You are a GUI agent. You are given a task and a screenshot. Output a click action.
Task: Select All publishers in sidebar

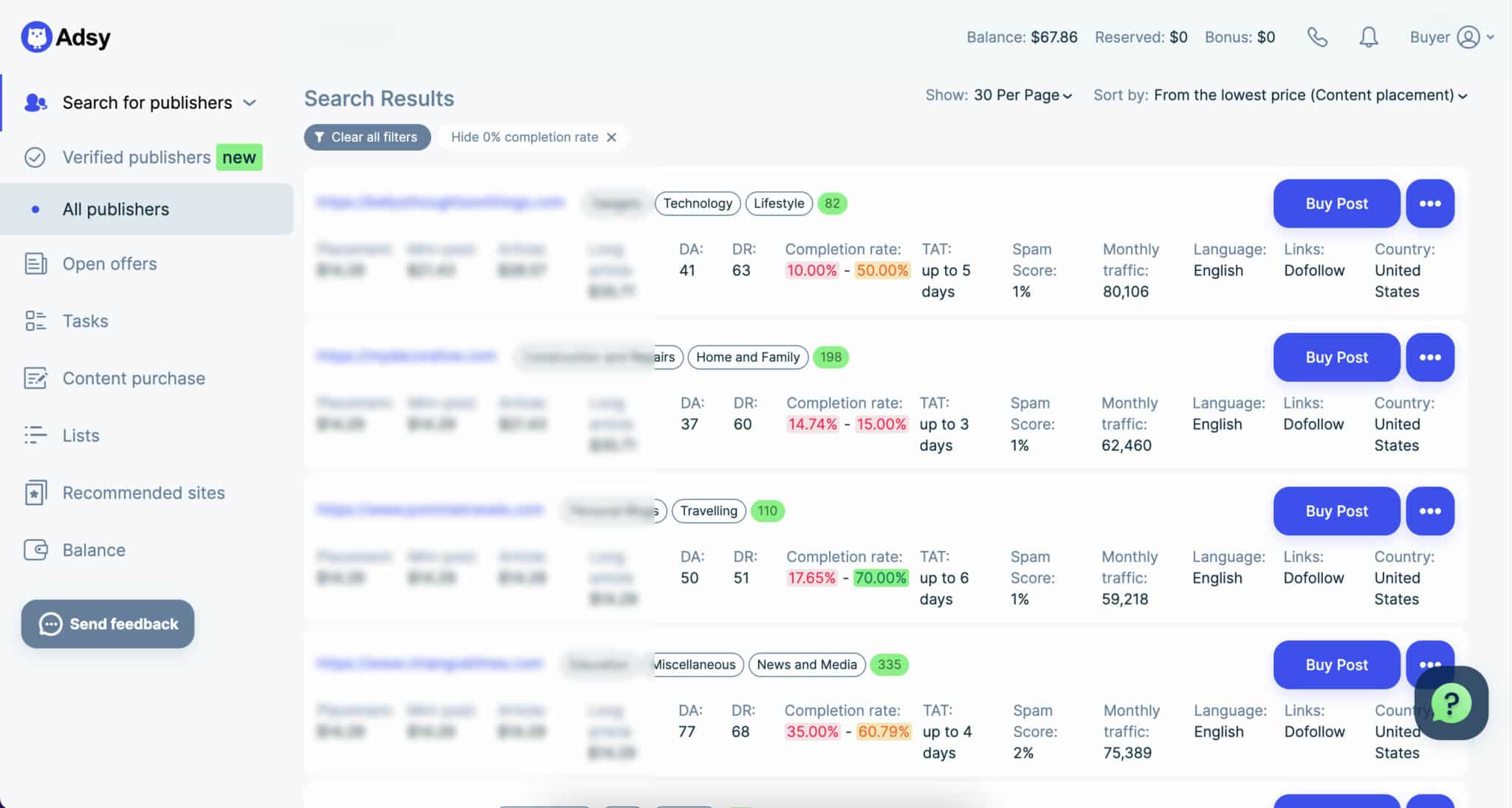click(x=146, y=209)
